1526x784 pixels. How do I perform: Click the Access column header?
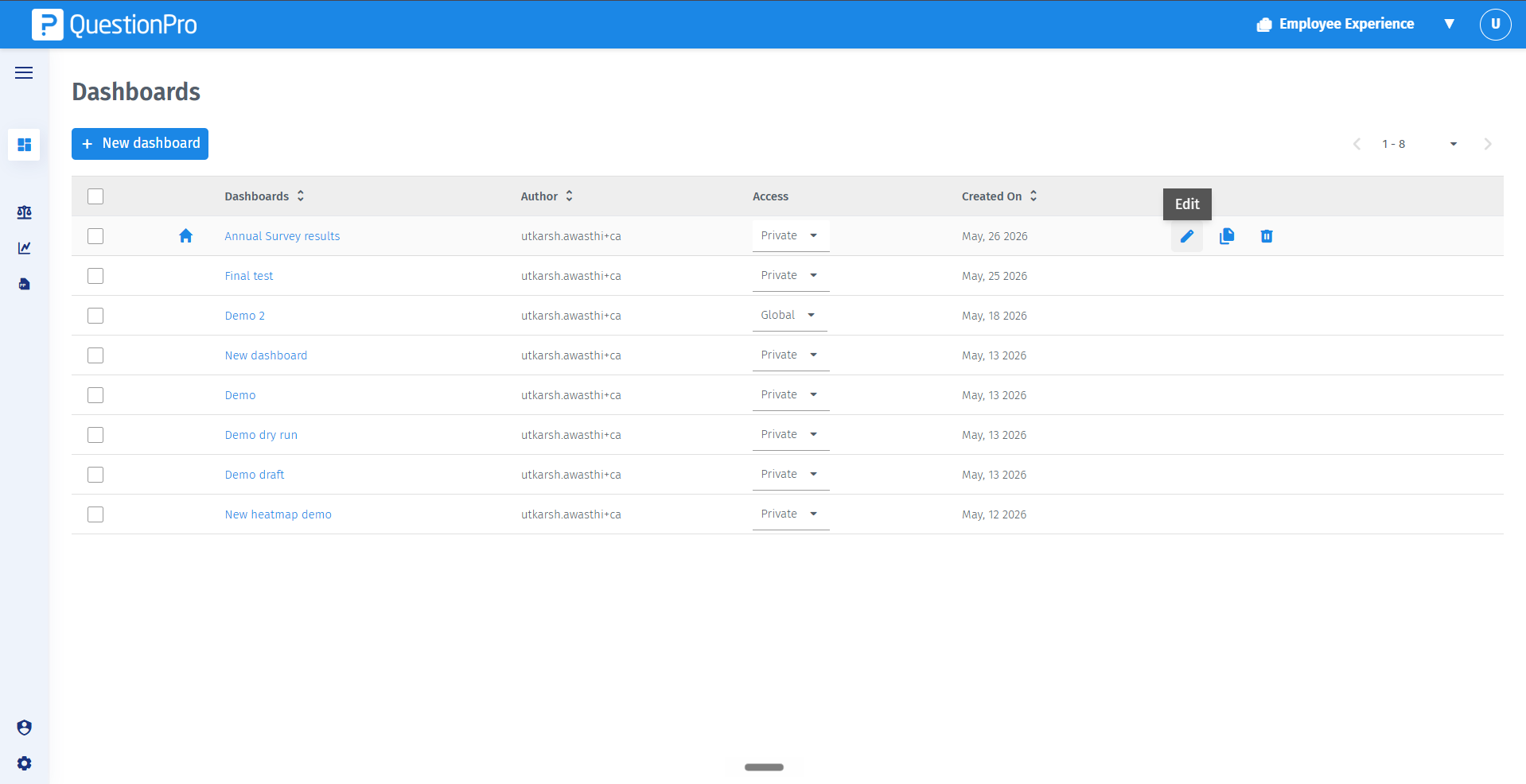pos(770,196)
